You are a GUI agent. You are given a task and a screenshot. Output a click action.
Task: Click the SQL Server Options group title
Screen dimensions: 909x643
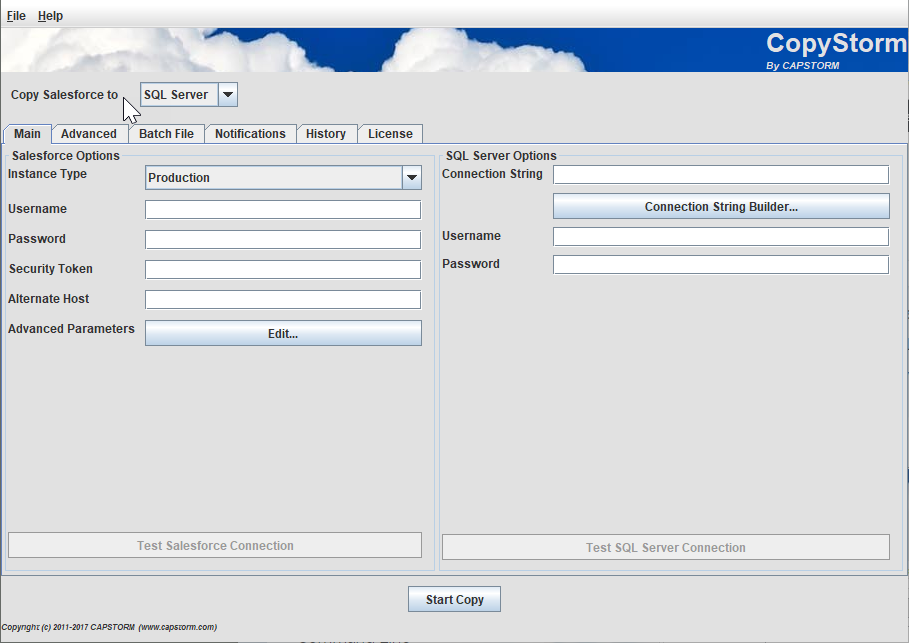501,155
